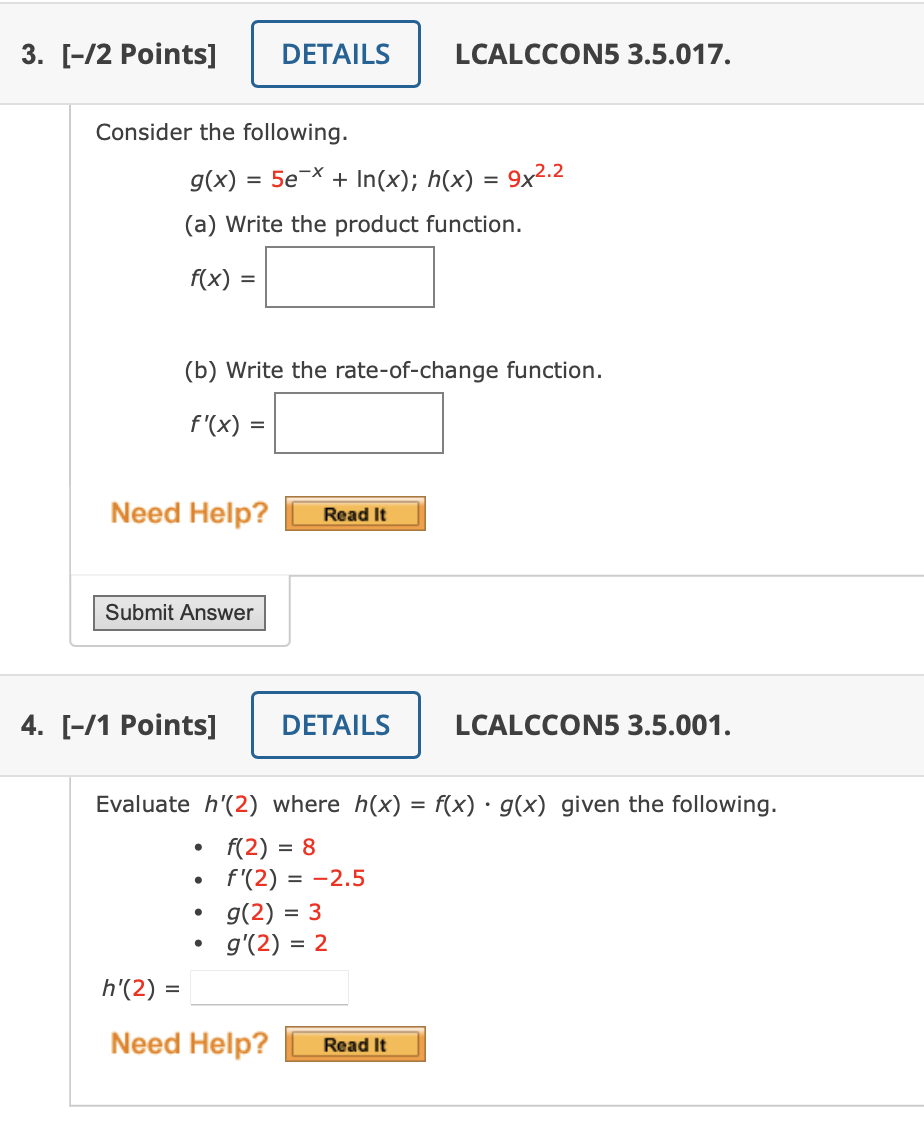Open DETAILS for question 4

335,724
